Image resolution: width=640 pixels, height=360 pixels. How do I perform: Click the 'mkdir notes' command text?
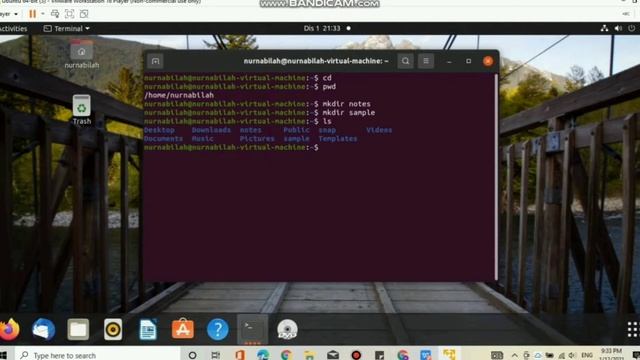point(347,104)
